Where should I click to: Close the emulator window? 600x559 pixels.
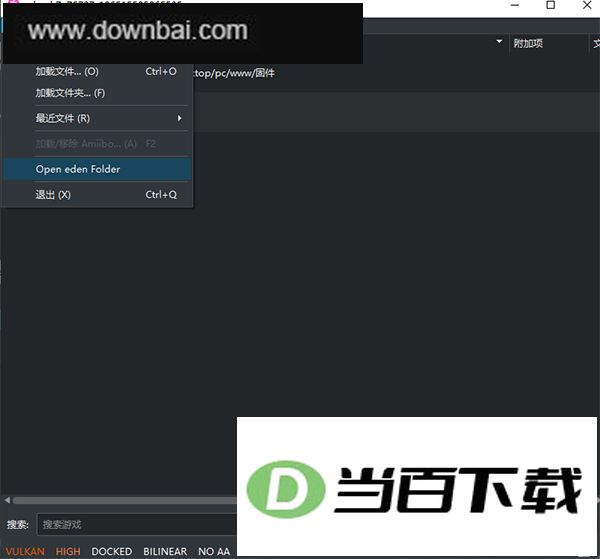coord(587,5)
